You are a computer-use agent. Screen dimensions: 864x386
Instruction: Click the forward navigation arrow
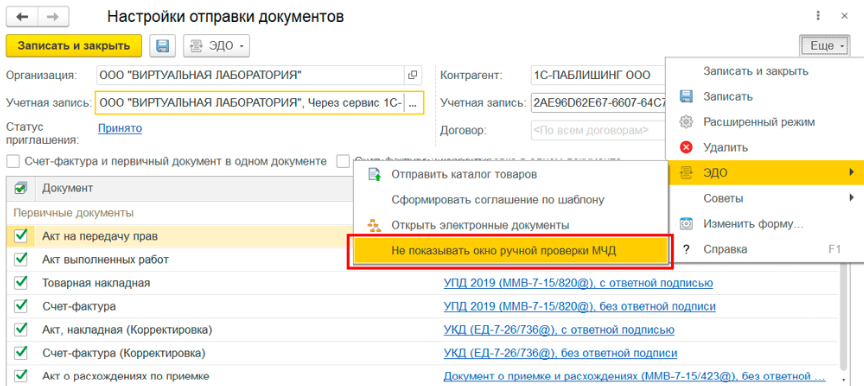53,17
